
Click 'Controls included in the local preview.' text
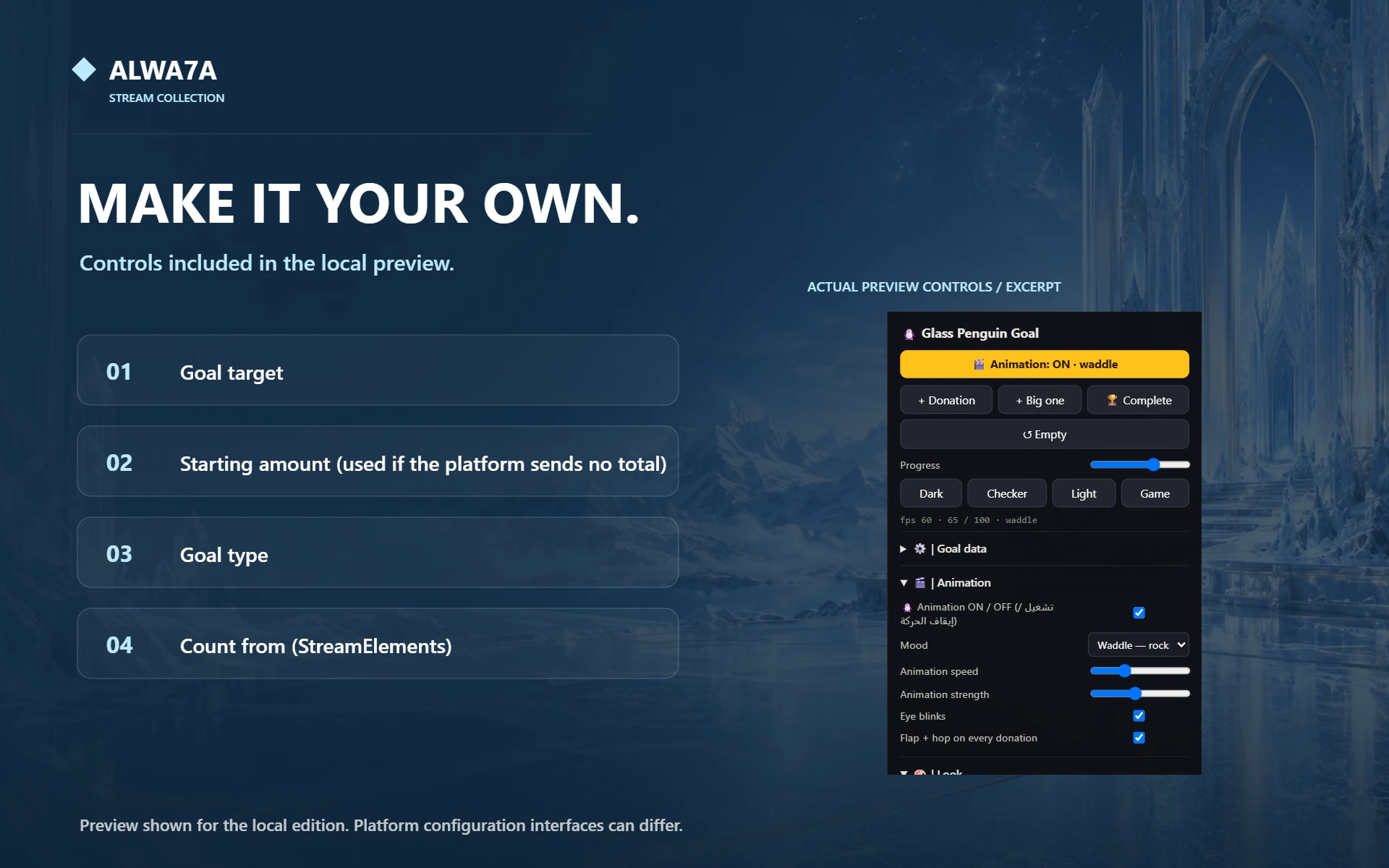267,263
